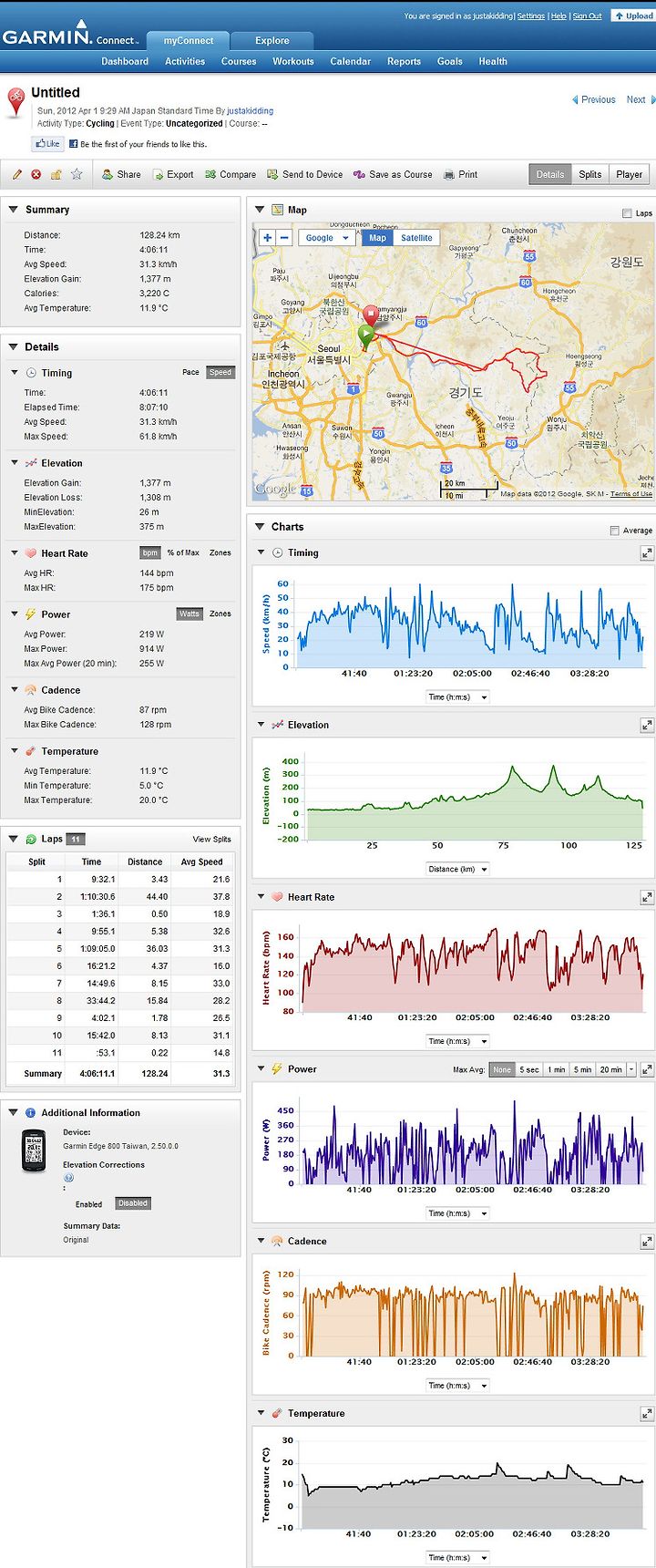Image resolution: width=656 pixels, height=1568 pixels.
Task: Select % of Max heart rate
Action: coord(183,552)
